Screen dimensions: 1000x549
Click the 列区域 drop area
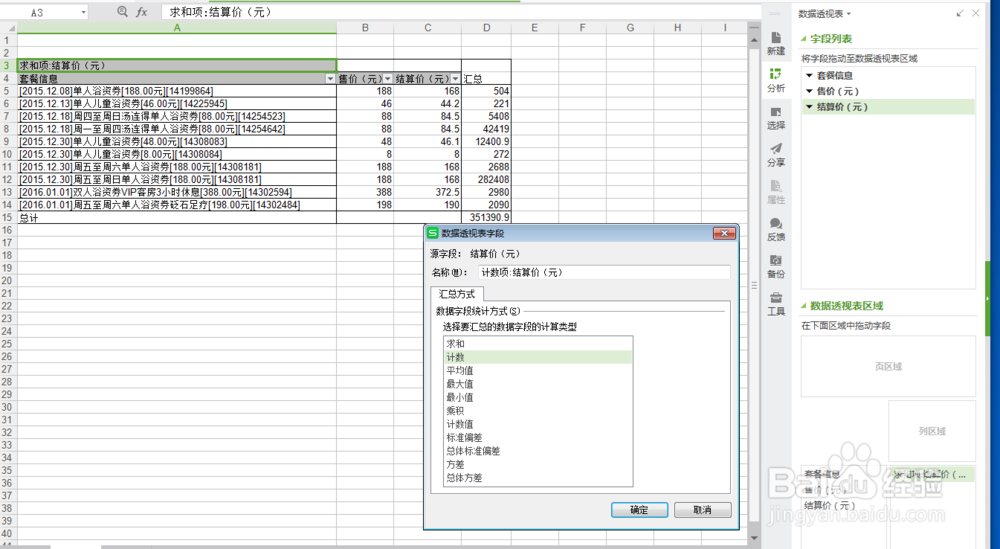[932, 431]
